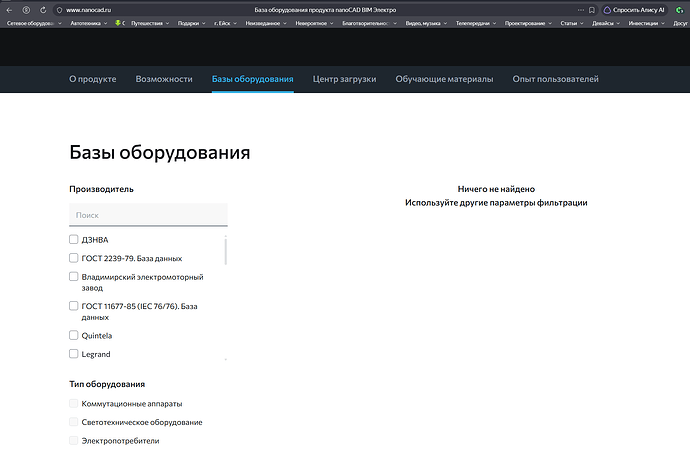Check the Электропотребители checkbox
The height and width of the screenshot is (450, 690).
[x=73, y=440]
